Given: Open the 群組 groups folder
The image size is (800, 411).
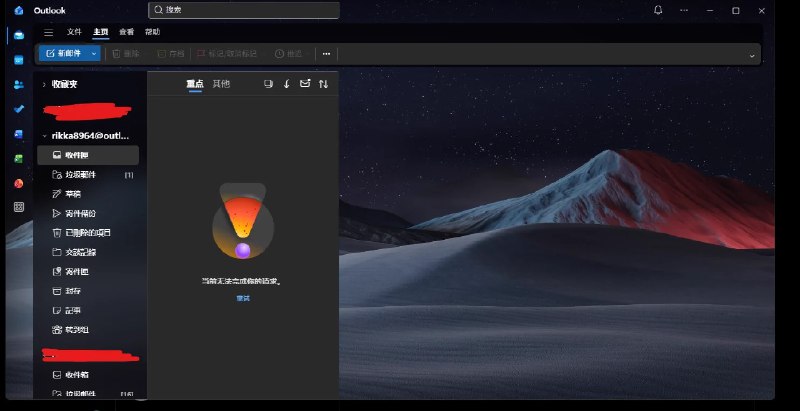Looking at the screenshot, I should [88, 330].
